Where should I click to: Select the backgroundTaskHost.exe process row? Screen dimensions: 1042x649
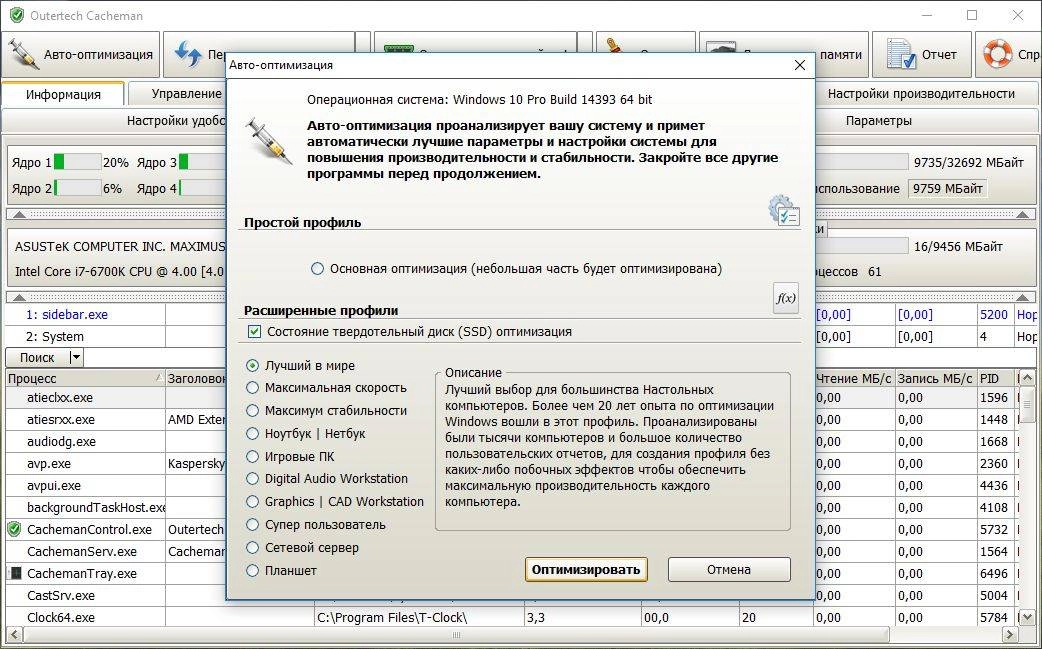coord(96,508)
